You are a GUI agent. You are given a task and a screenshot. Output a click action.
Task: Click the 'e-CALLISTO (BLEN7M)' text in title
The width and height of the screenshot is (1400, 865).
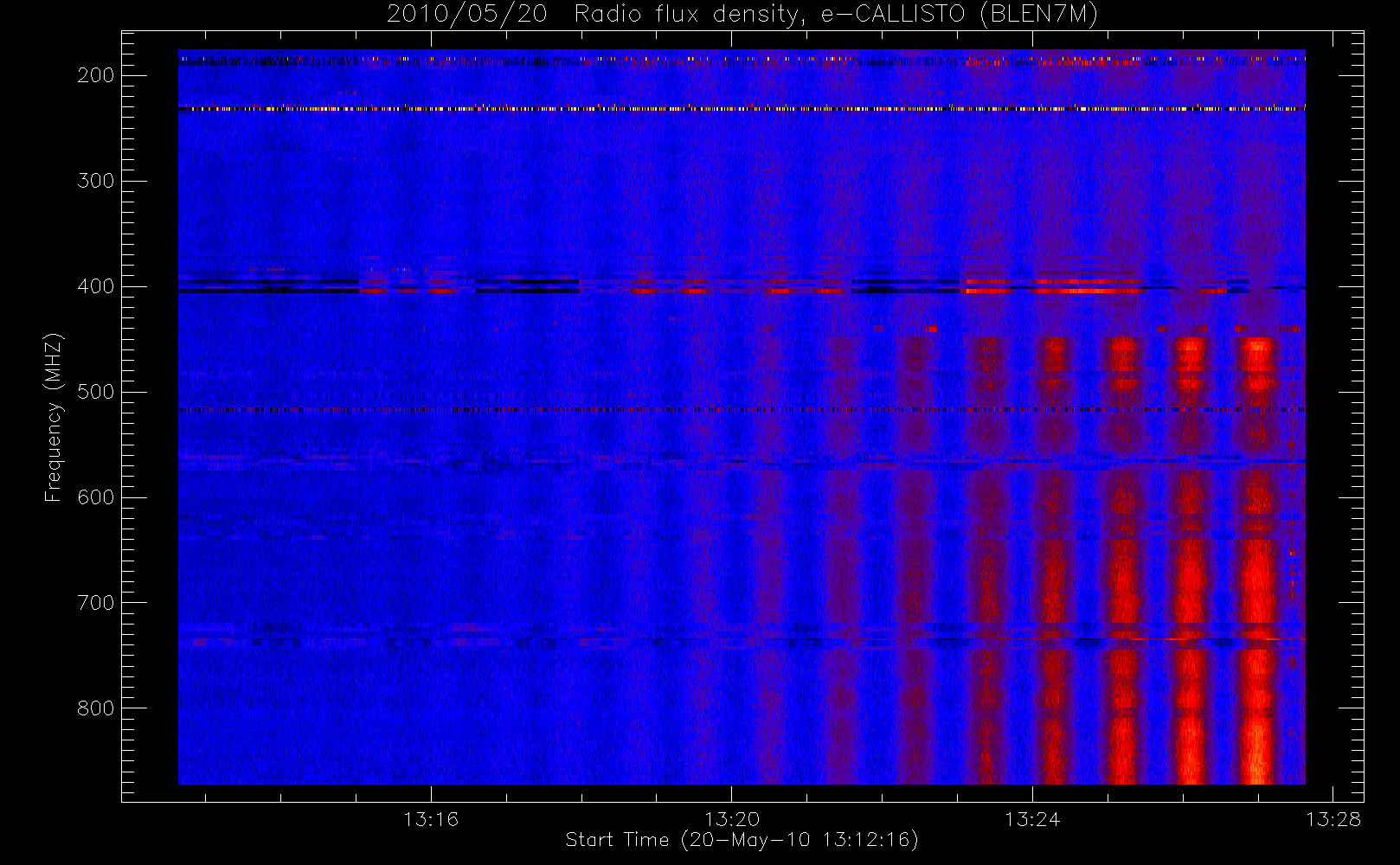point(960,15)
